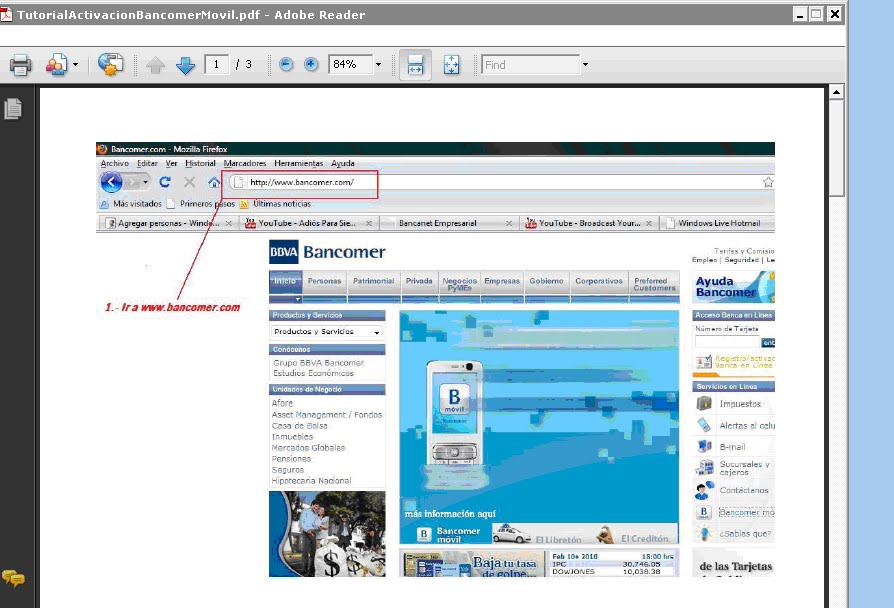Click the bookmark star in the pictured address bar

768,183
